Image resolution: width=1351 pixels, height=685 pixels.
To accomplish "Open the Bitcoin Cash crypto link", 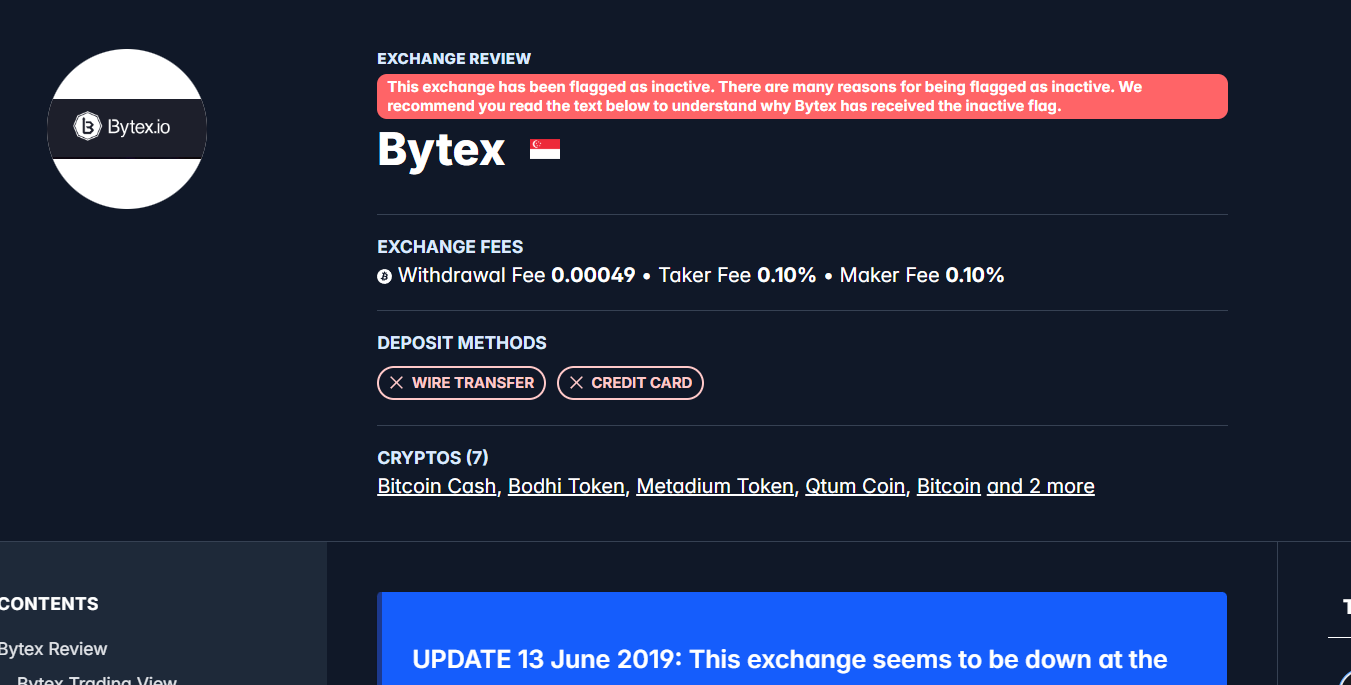I will click(436, 487).
